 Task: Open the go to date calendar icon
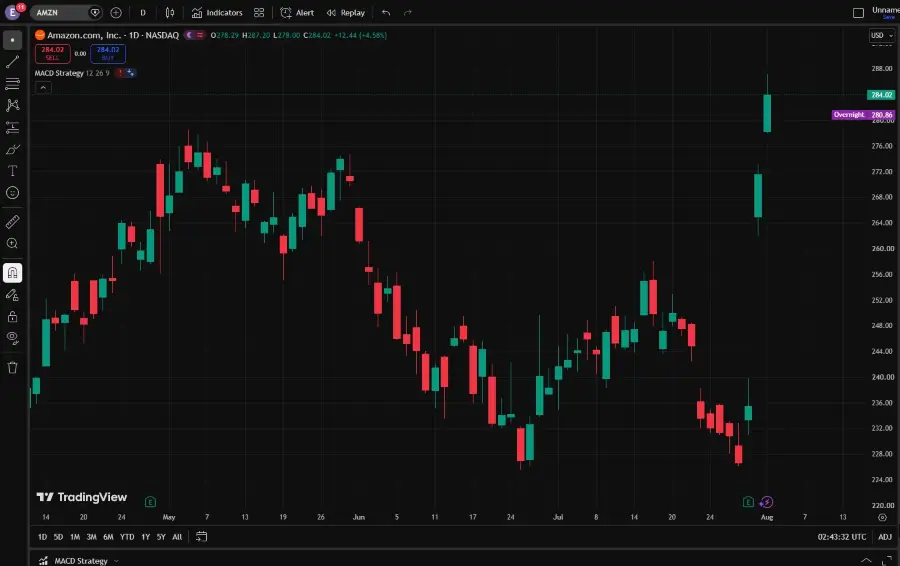[201, 537]
